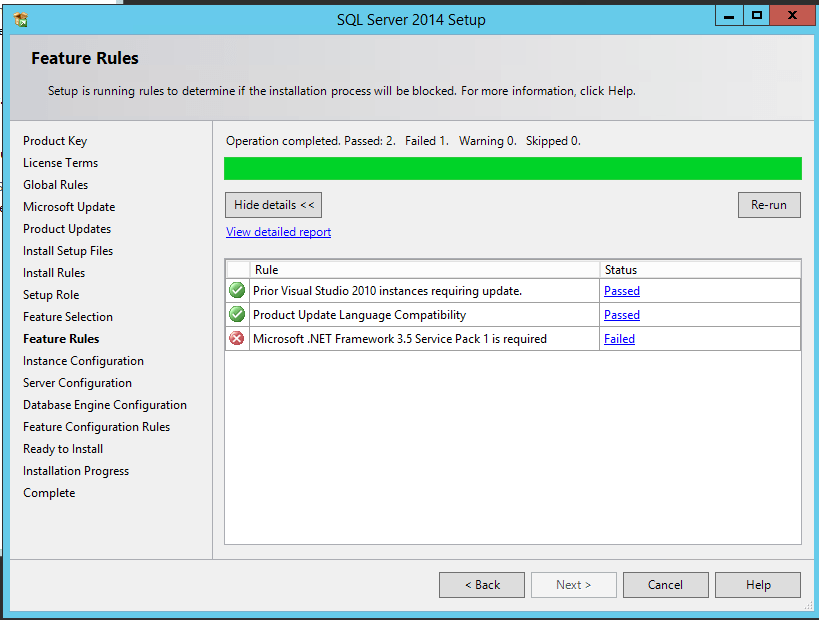Click the Status column header
The image size is (819, 620).
coord(700,270)
